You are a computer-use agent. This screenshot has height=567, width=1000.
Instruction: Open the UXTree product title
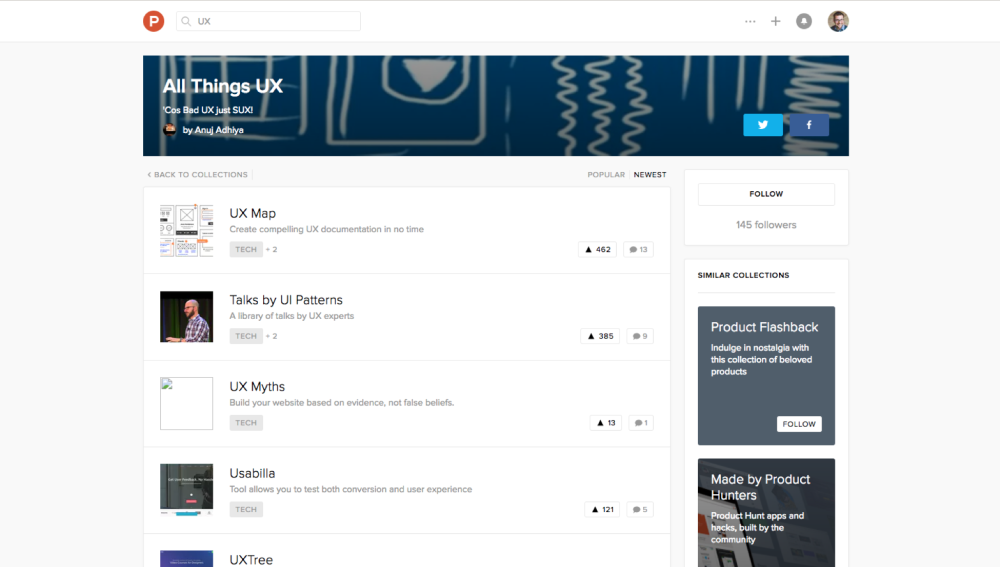251,559
